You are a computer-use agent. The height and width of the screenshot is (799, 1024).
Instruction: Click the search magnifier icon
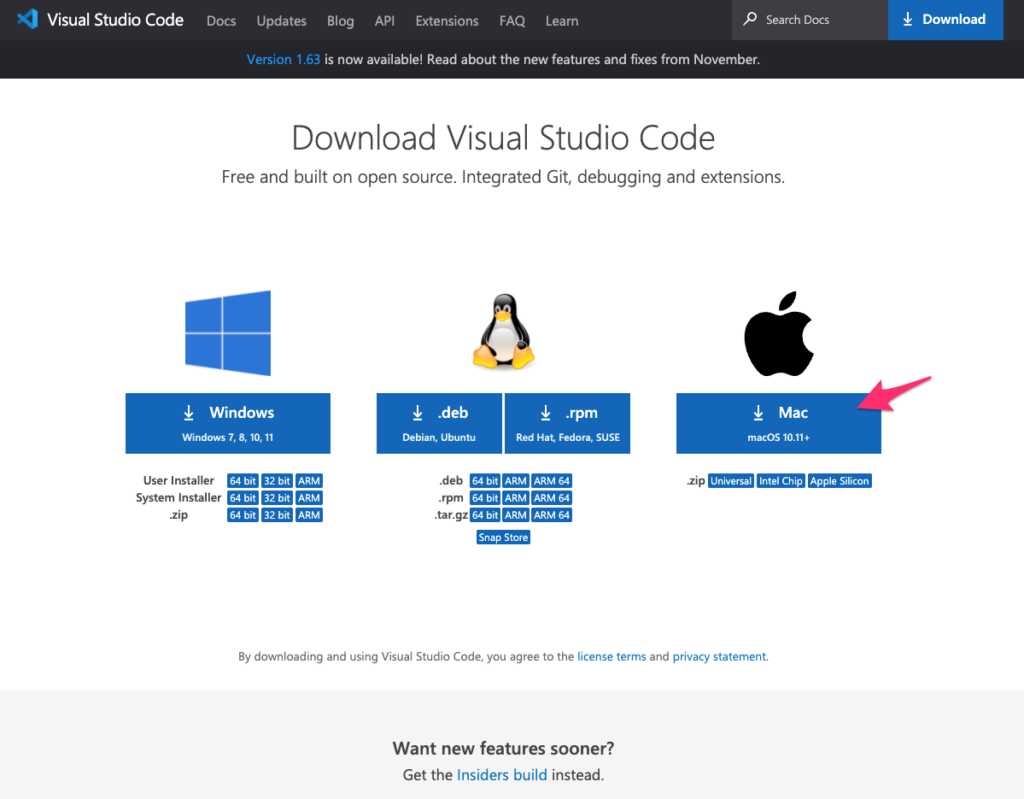(x=750, y=19)
